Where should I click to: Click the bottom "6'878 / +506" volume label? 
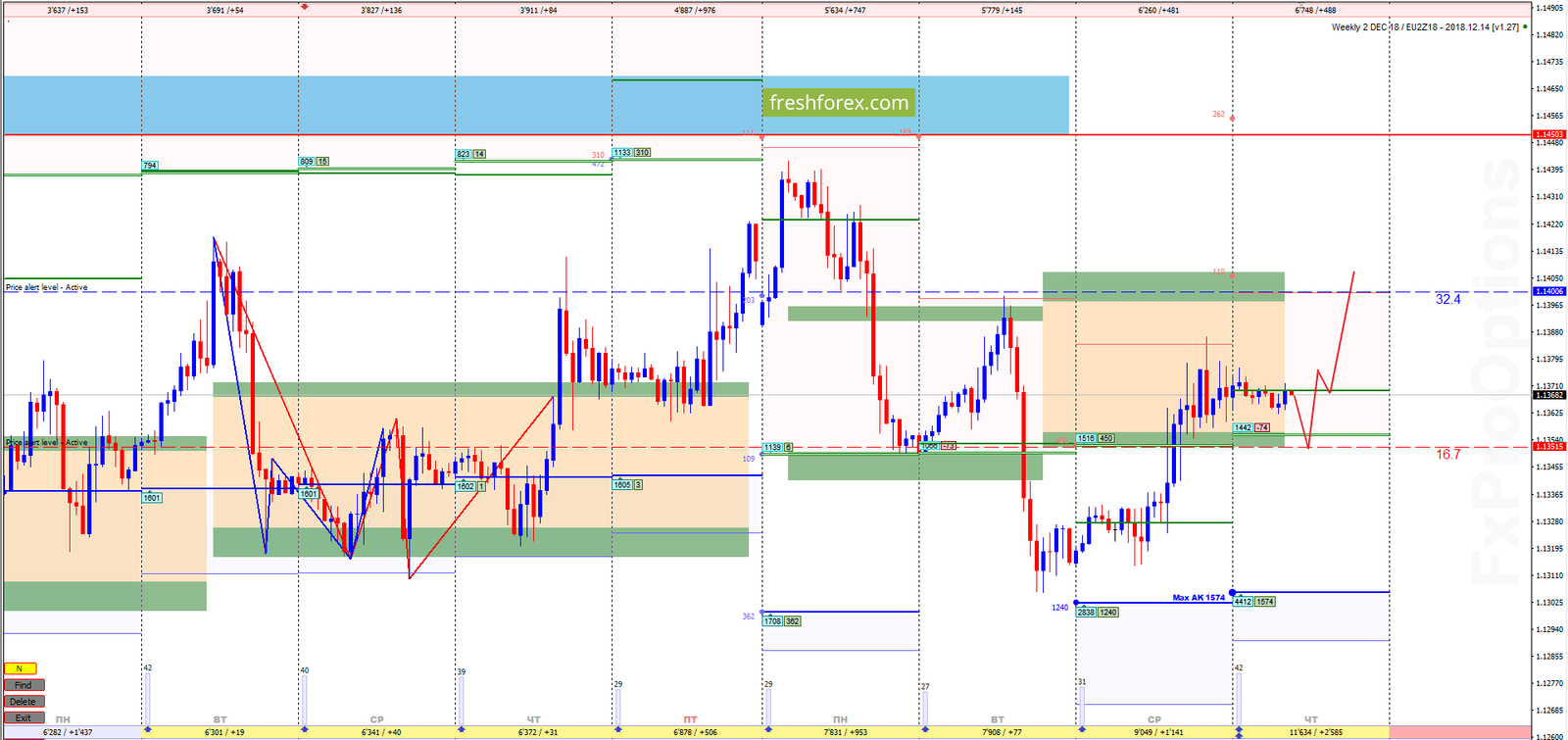coord(695,732)
